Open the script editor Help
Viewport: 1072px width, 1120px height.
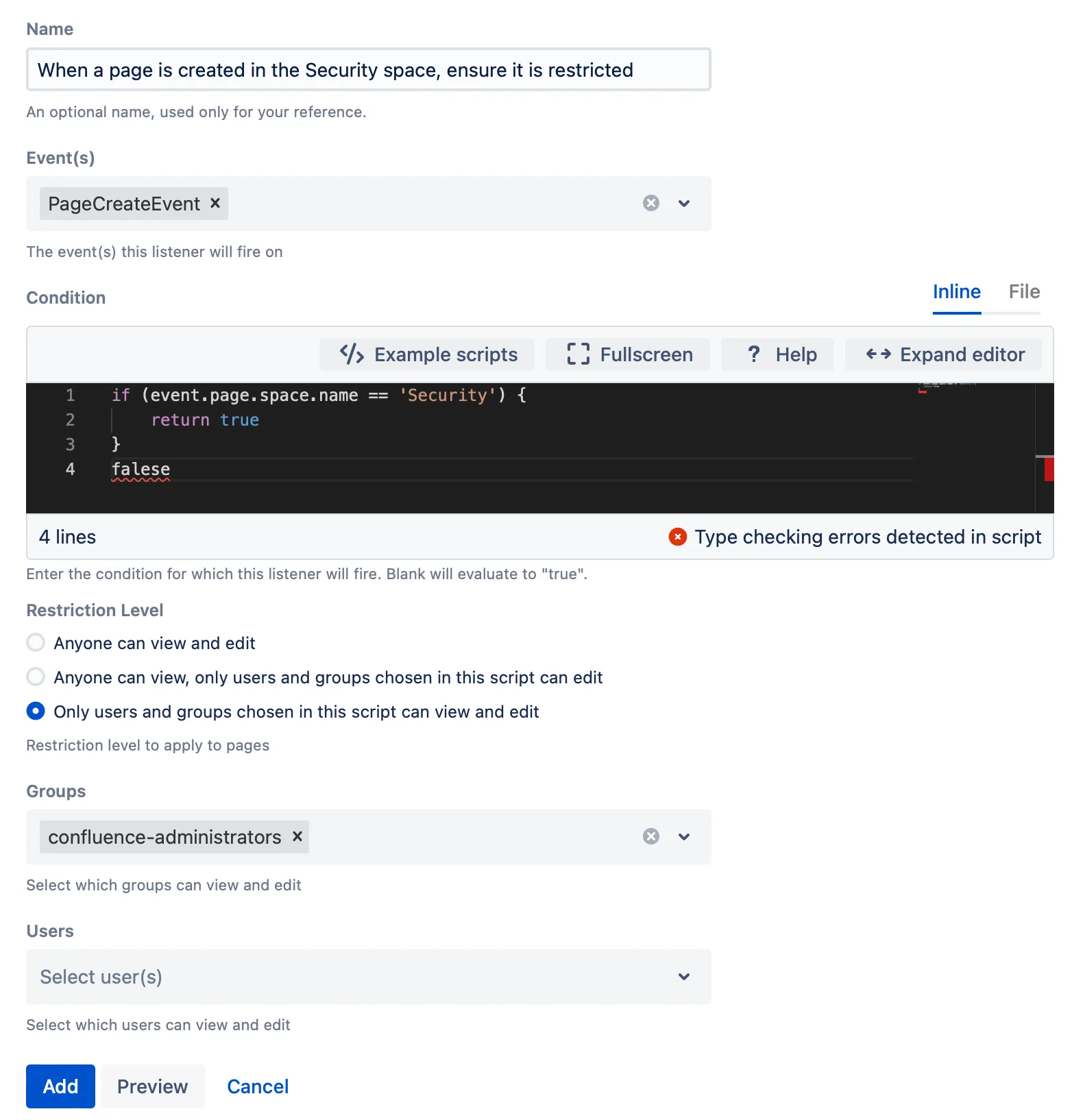[x=778, y=354]
